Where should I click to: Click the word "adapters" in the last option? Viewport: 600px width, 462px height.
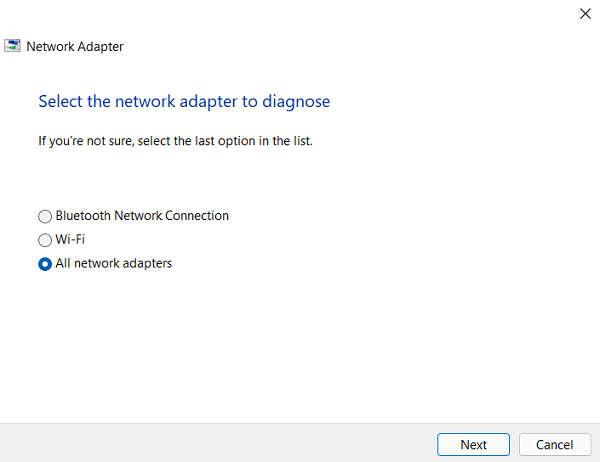click(147, 264)
